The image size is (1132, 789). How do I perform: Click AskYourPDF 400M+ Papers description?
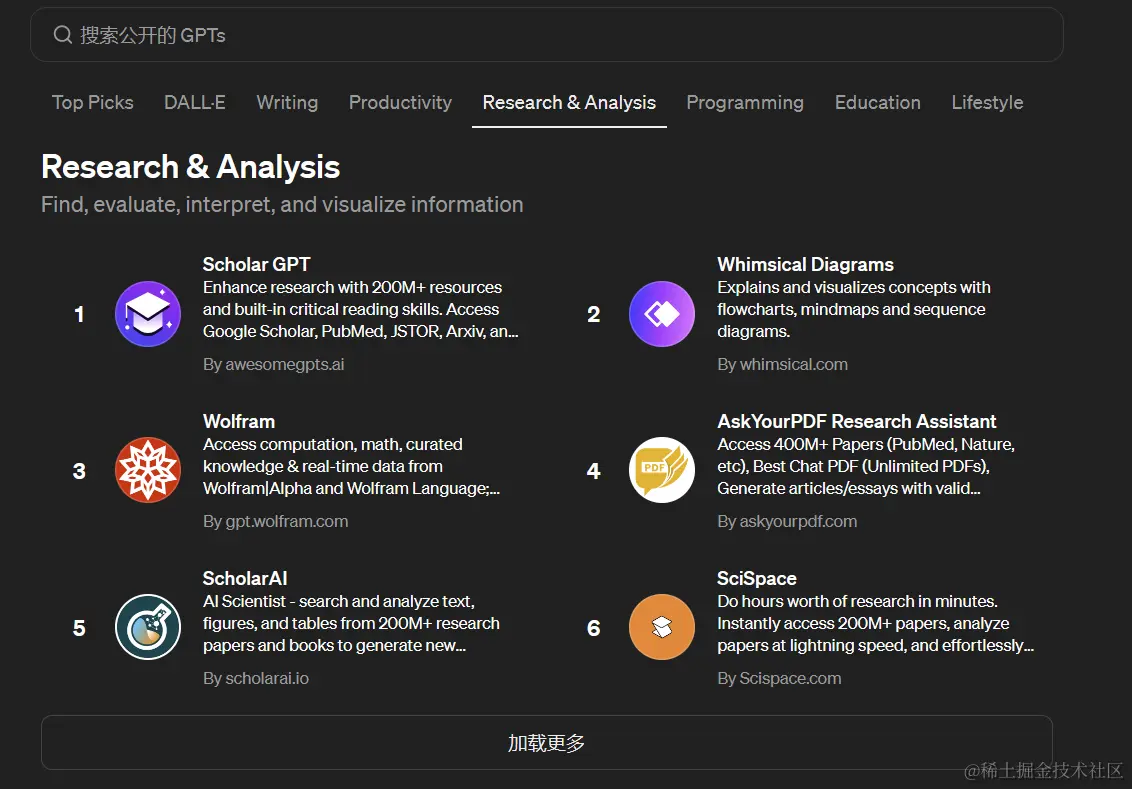(866, 466)
